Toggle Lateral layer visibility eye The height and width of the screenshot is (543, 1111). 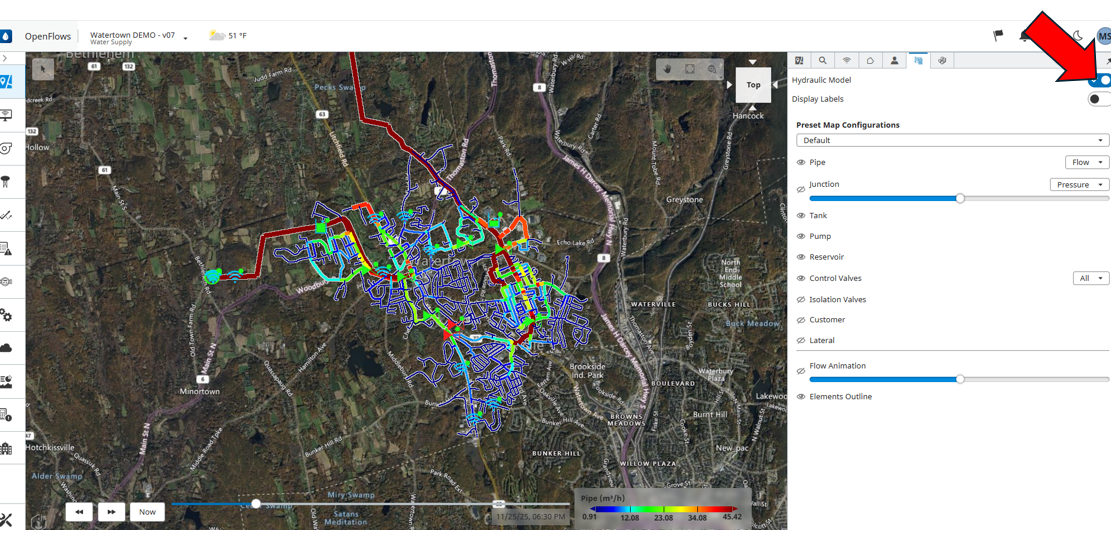tap(801, 340)
